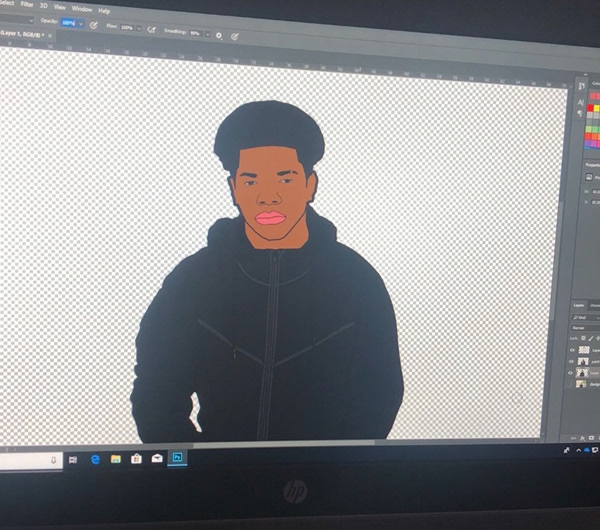Open the Window menu
600x530 pixels.
(82, 8)
